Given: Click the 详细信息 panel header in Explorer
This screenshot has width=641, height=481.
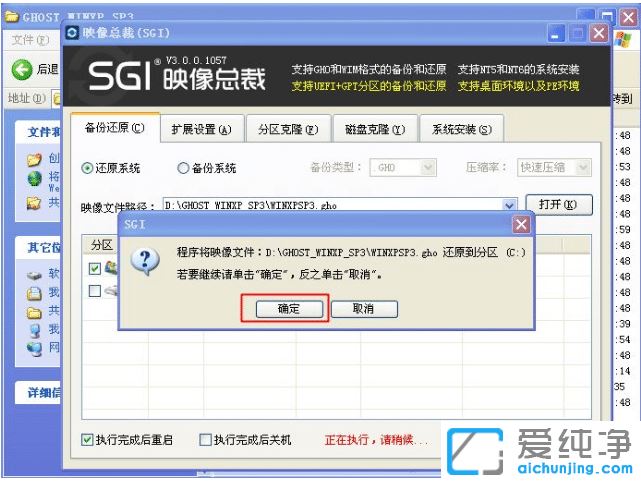Looking at the screenshot, I should point(38,393).
